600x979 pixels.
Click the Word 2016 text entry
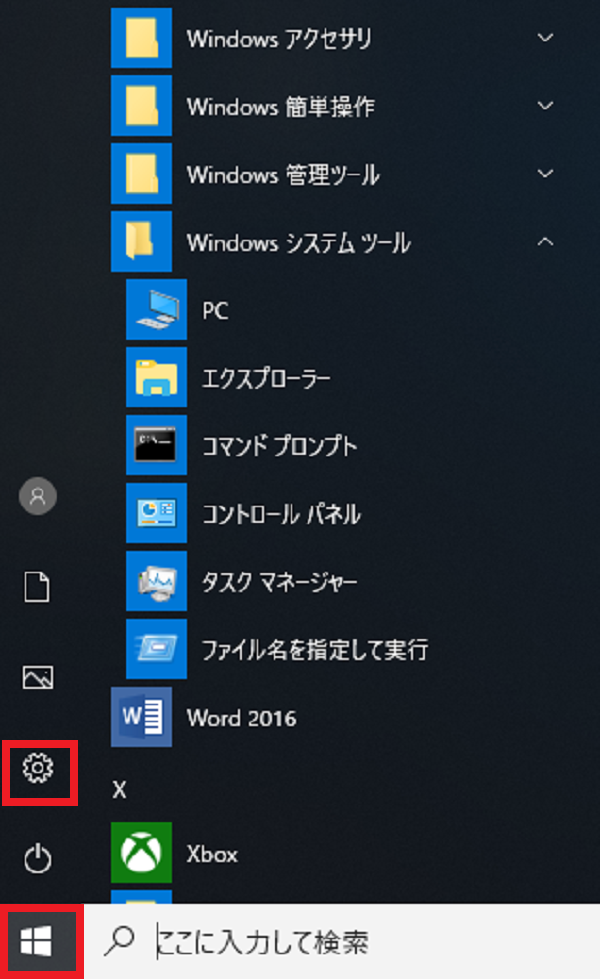pos(242,718)
